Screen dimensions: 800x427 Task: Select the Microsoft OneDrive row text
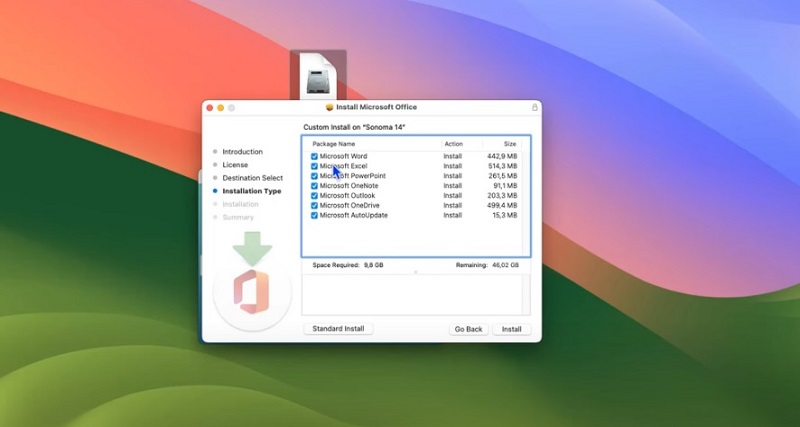(x=350, y=206)
